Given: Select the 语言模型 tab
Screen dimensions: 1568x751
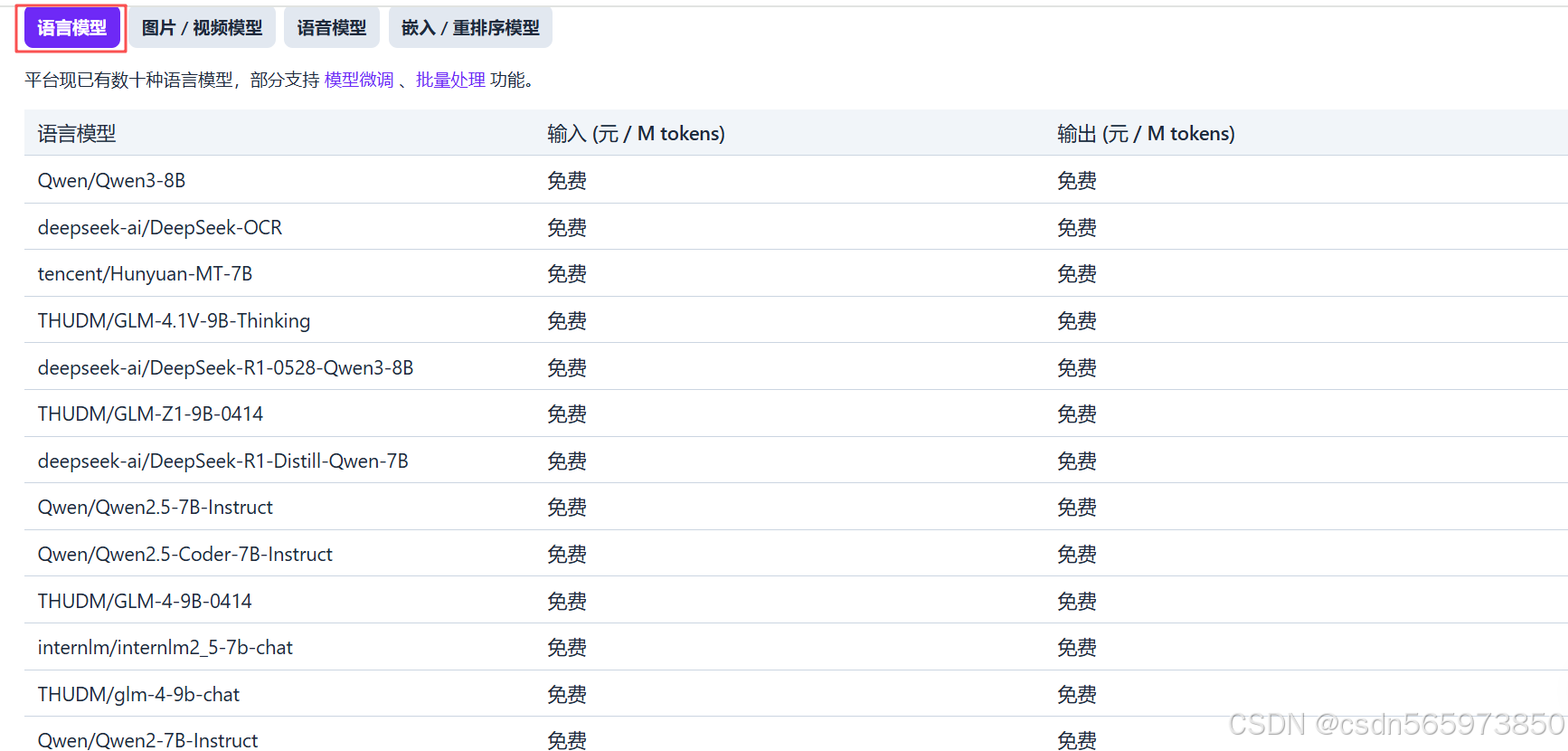Looking at the screenshot, I should (x=71, y=28).
